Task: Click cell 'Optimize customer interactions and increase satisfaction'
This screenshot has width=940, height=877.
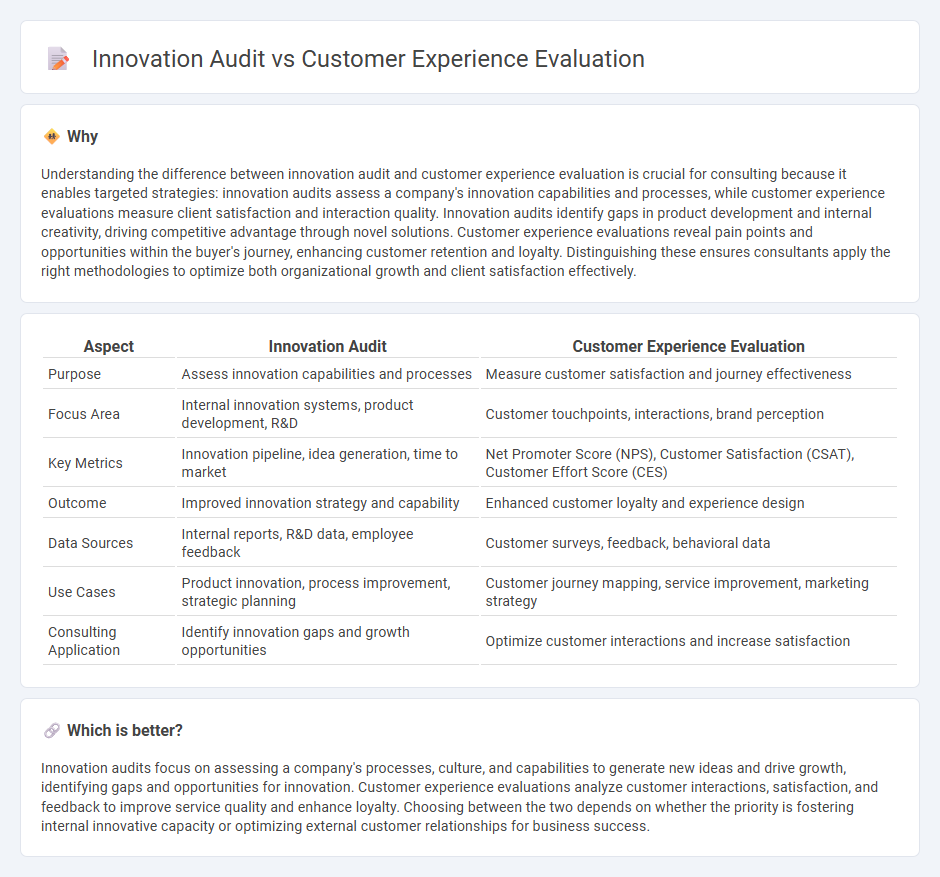Action: pyautogui.click(x=688, y=641)
